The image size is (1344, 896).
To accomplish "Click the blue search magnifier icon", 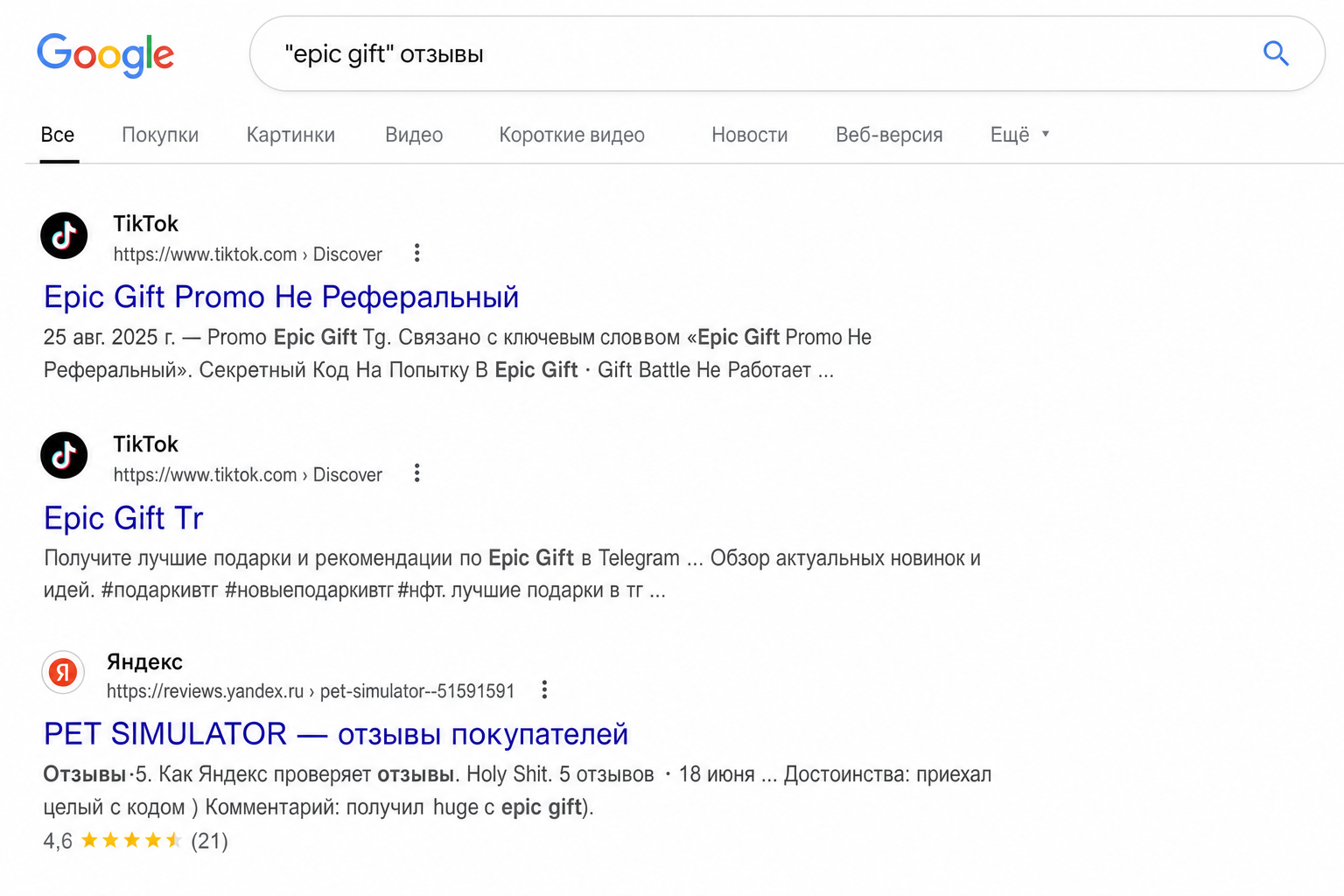I will pos(1276,53).
